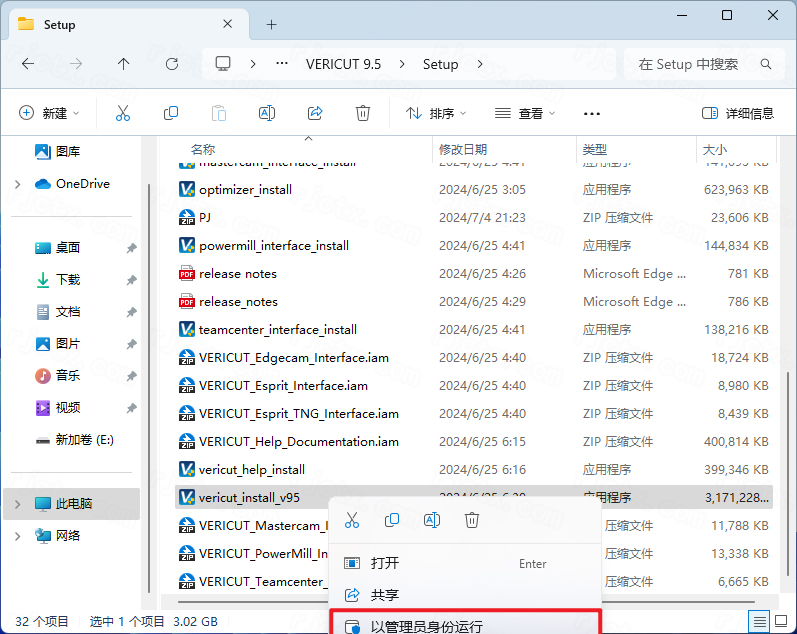
Task: Open Pictures (图片) in quick access
Action: tap(57, 344)
